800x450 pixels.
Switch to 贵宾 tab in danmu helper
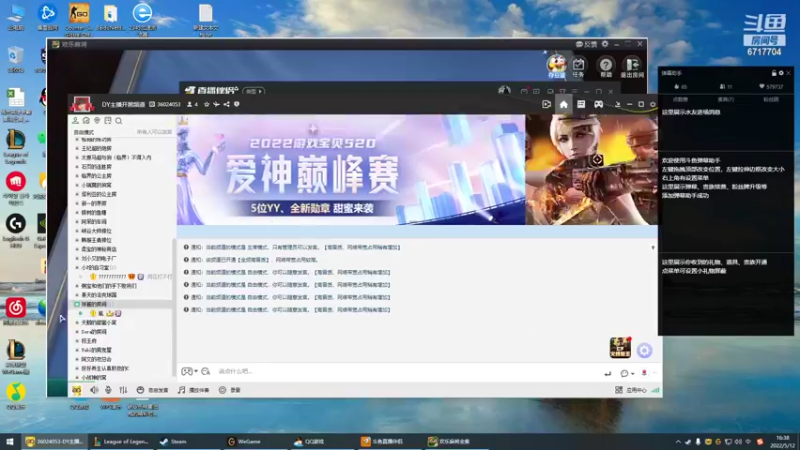pyautogui.click(x=725, y=99)
